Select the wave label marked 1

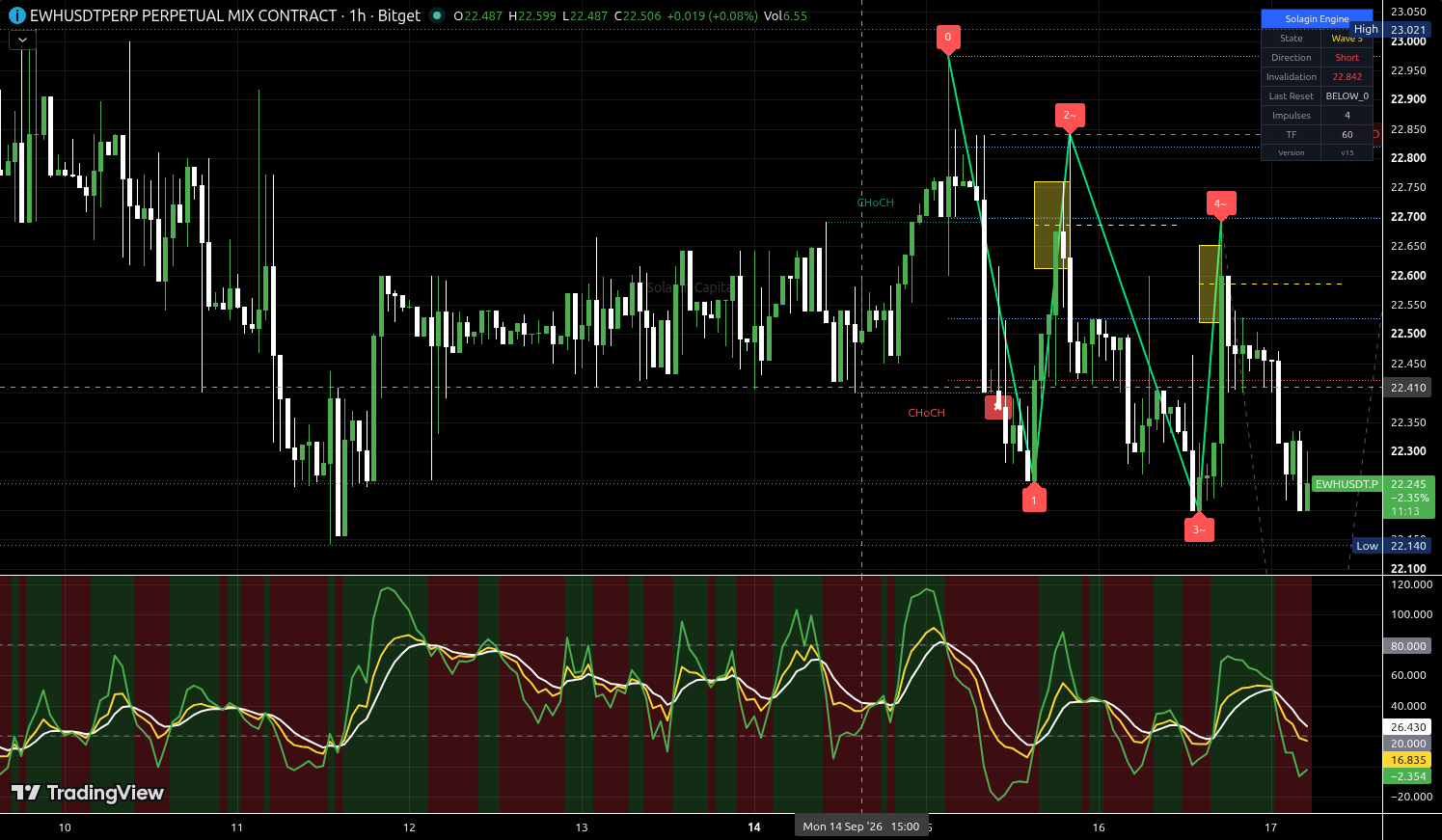pos(1034,499)
